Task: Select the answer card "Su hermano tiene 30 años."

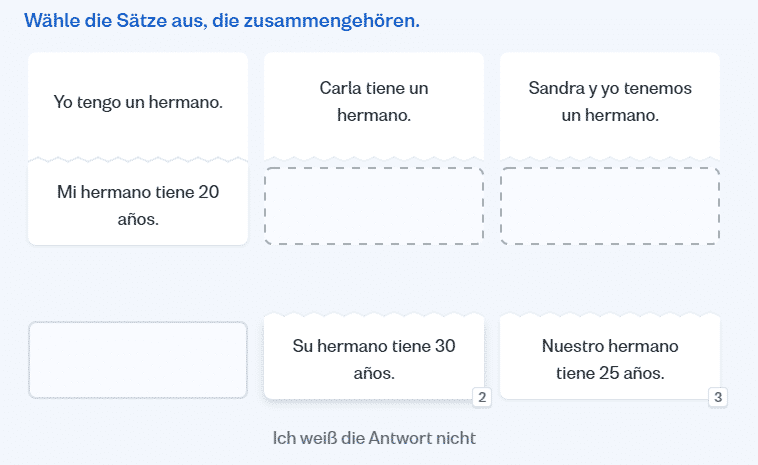Action: tap(373, 359)
